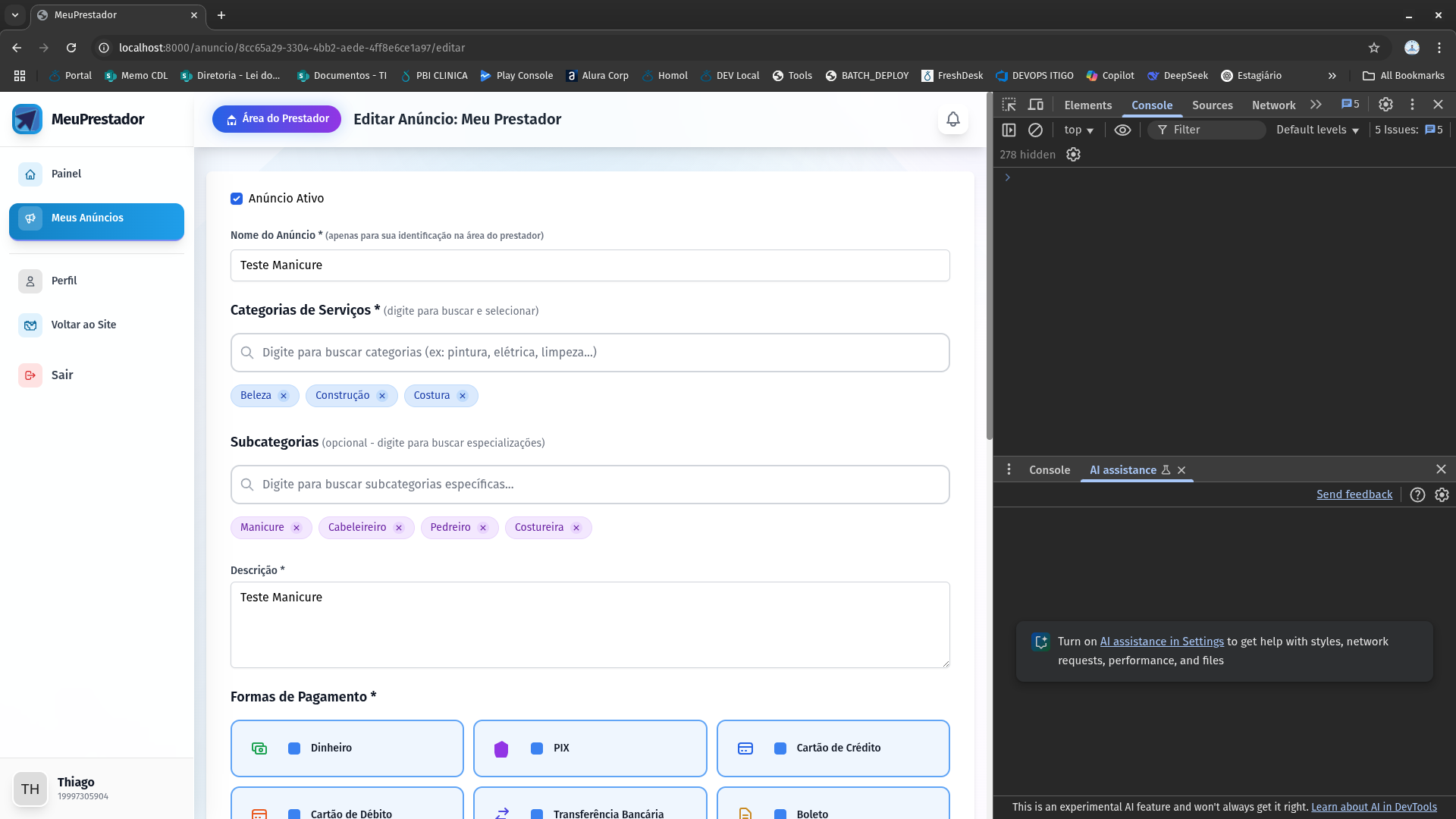Remove the Costura category tag
This screenshot has width=1456, height=819.
[x=463, y=396]
